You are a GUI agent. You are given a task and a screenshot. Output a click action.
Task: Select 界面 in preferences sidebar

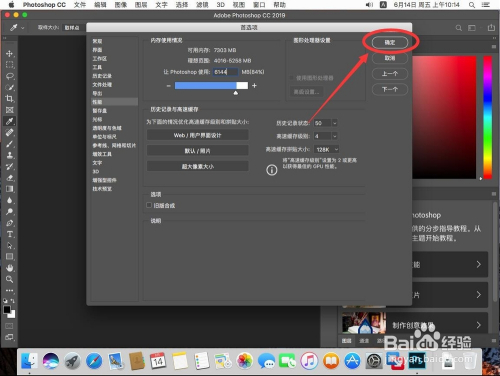(x=97, y=50)
